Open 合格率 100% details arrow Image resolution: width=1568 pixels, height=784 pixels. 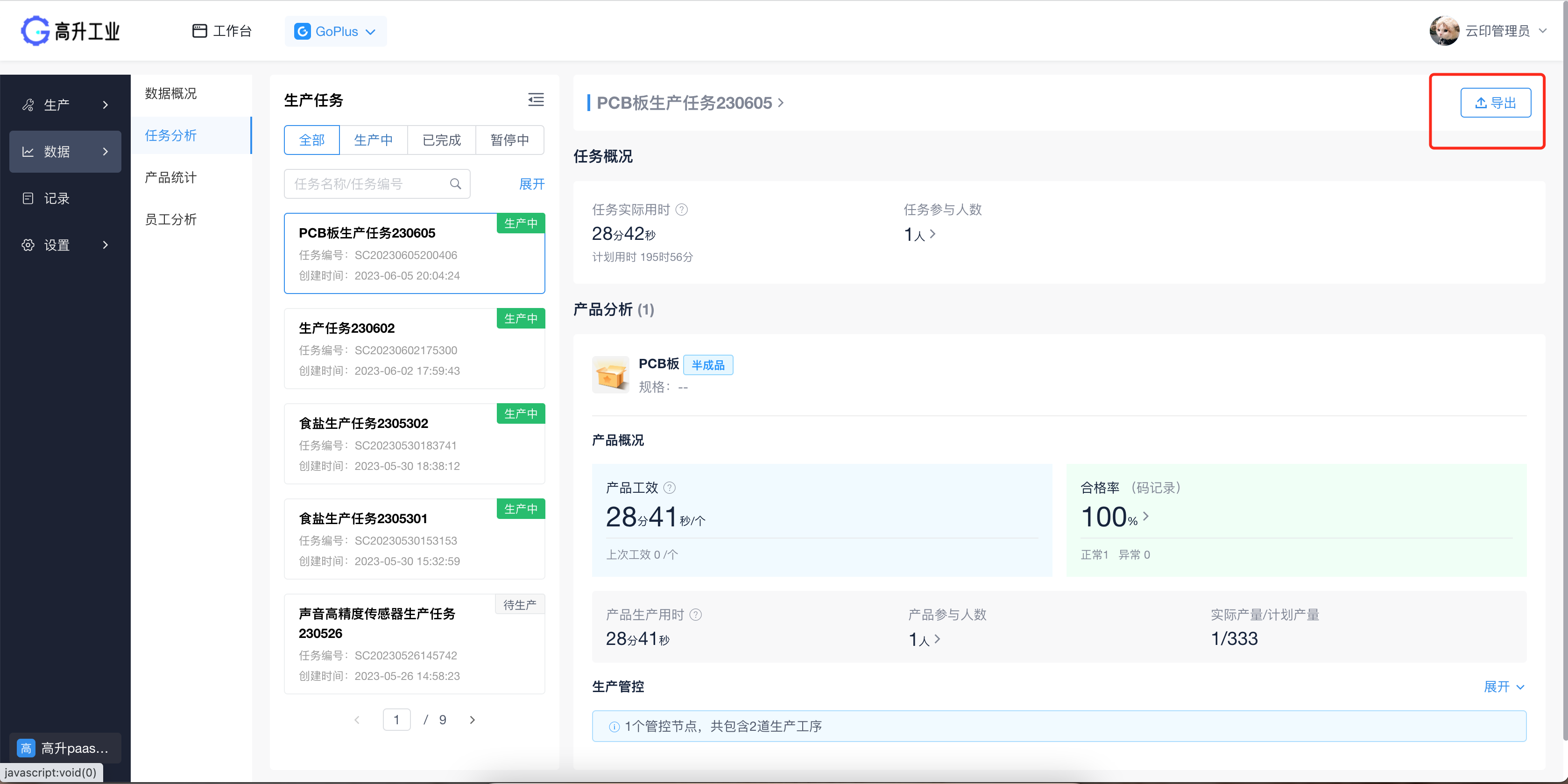coord(1145,517)
